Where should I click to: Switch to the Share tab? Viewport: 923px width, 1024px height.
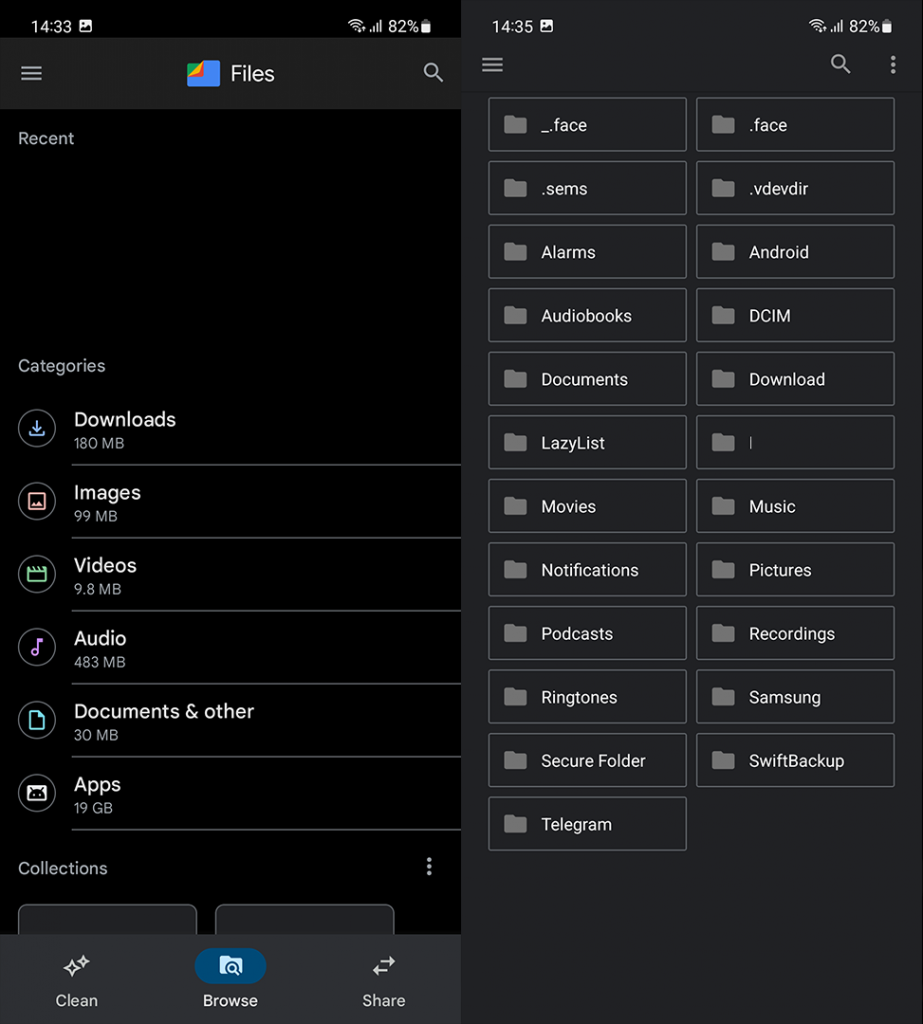tap(383, 980)
